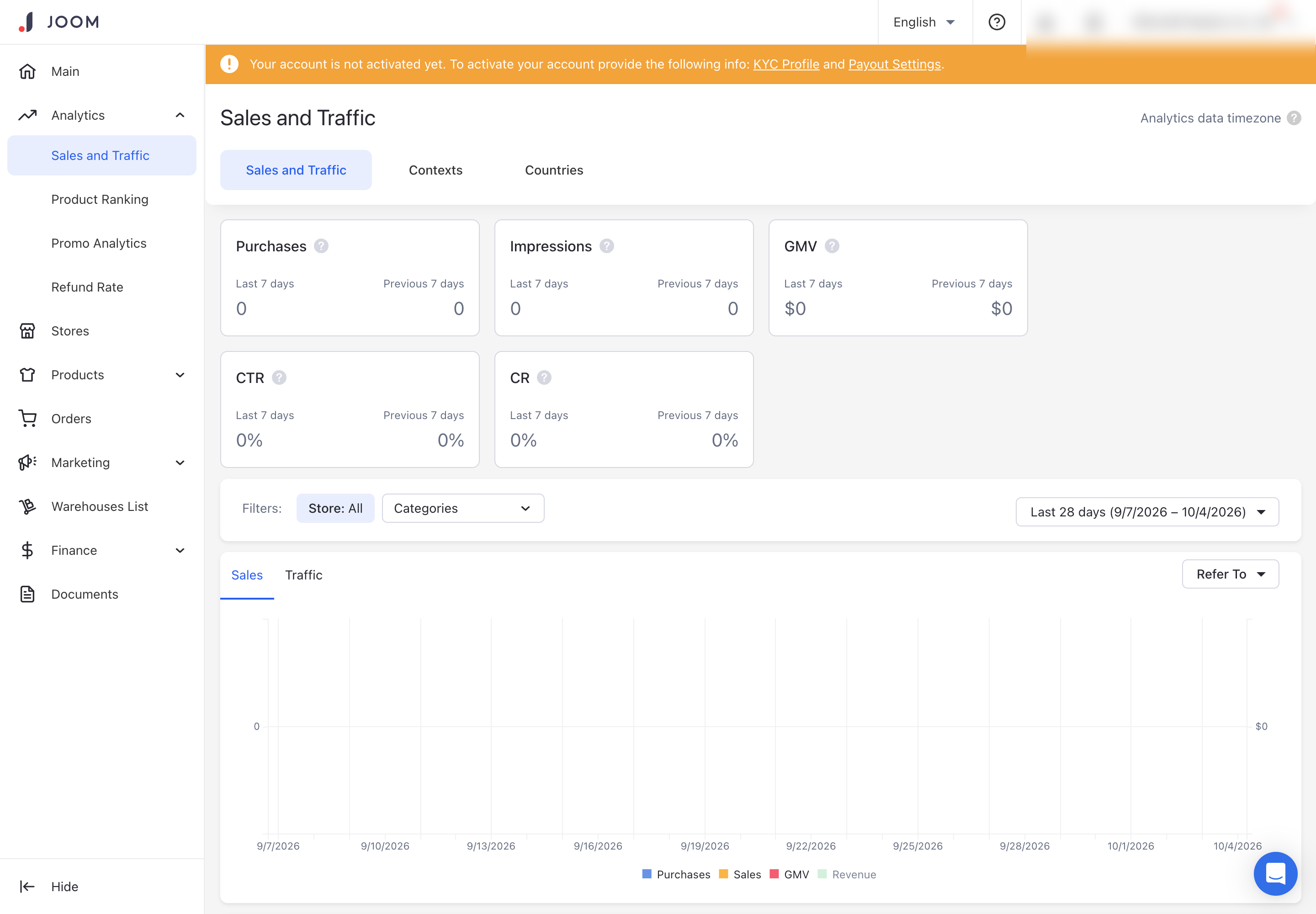Screen dimensions: 1316x914
Task: Click the Warehouses List trolley icon
Action: (x=27, y=506)
